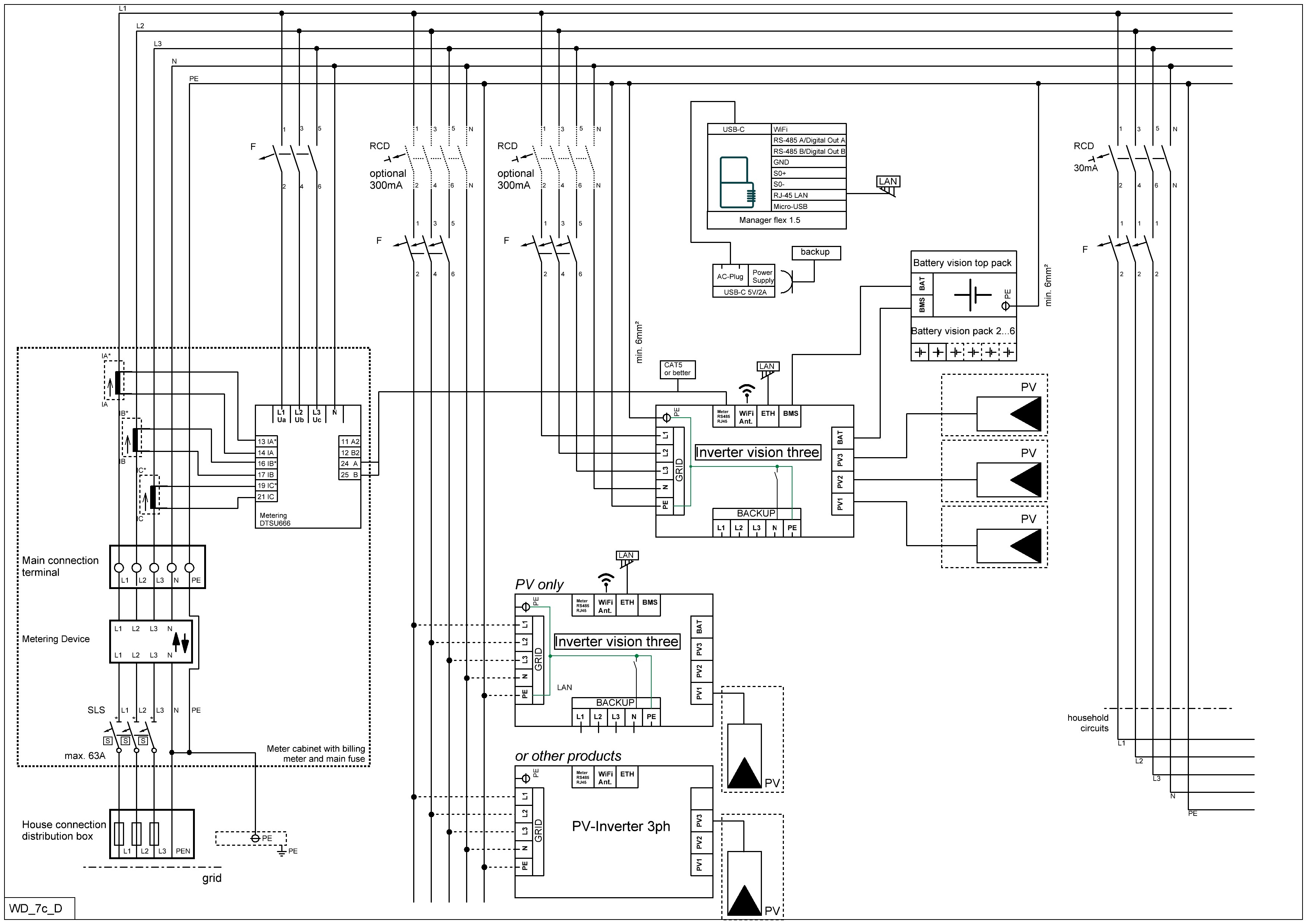1307x924 pixels.
Task: Click the PV-Inverter 3ph label
Action: point(620,826)
